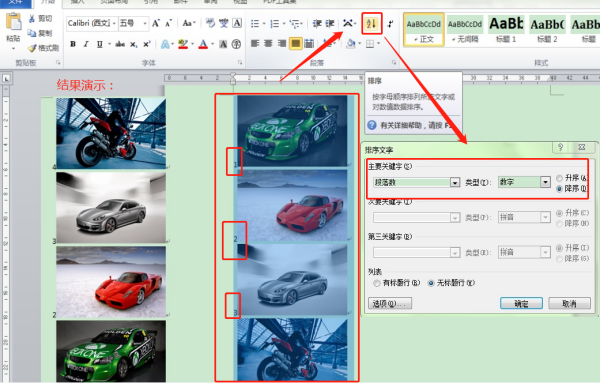
Task: Toggle Show/Hide paragraph marks icon
Action: [x=390, y=24]
